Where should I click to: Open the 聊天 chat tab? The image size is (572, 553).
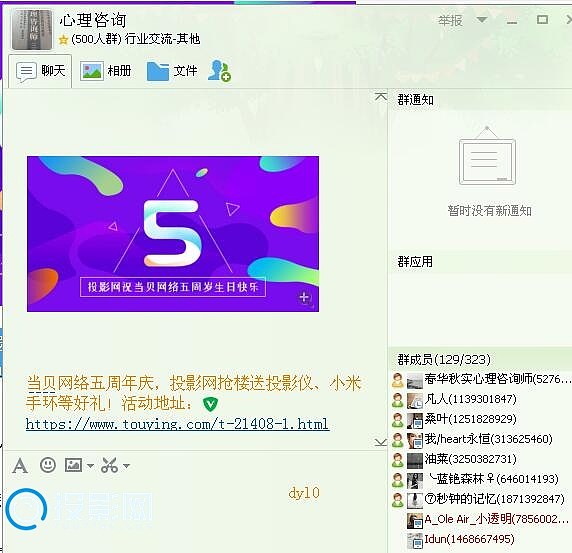40,71
